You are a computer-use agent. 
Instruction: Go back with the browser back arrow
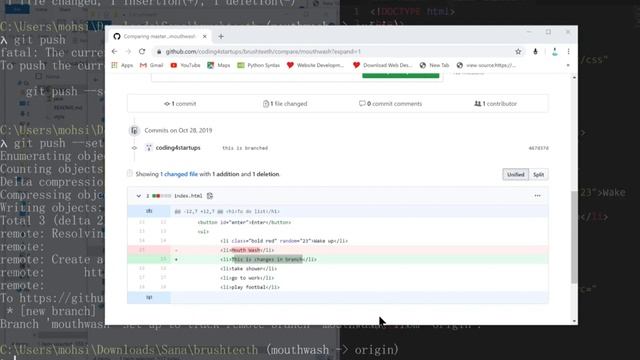(114, 51)
